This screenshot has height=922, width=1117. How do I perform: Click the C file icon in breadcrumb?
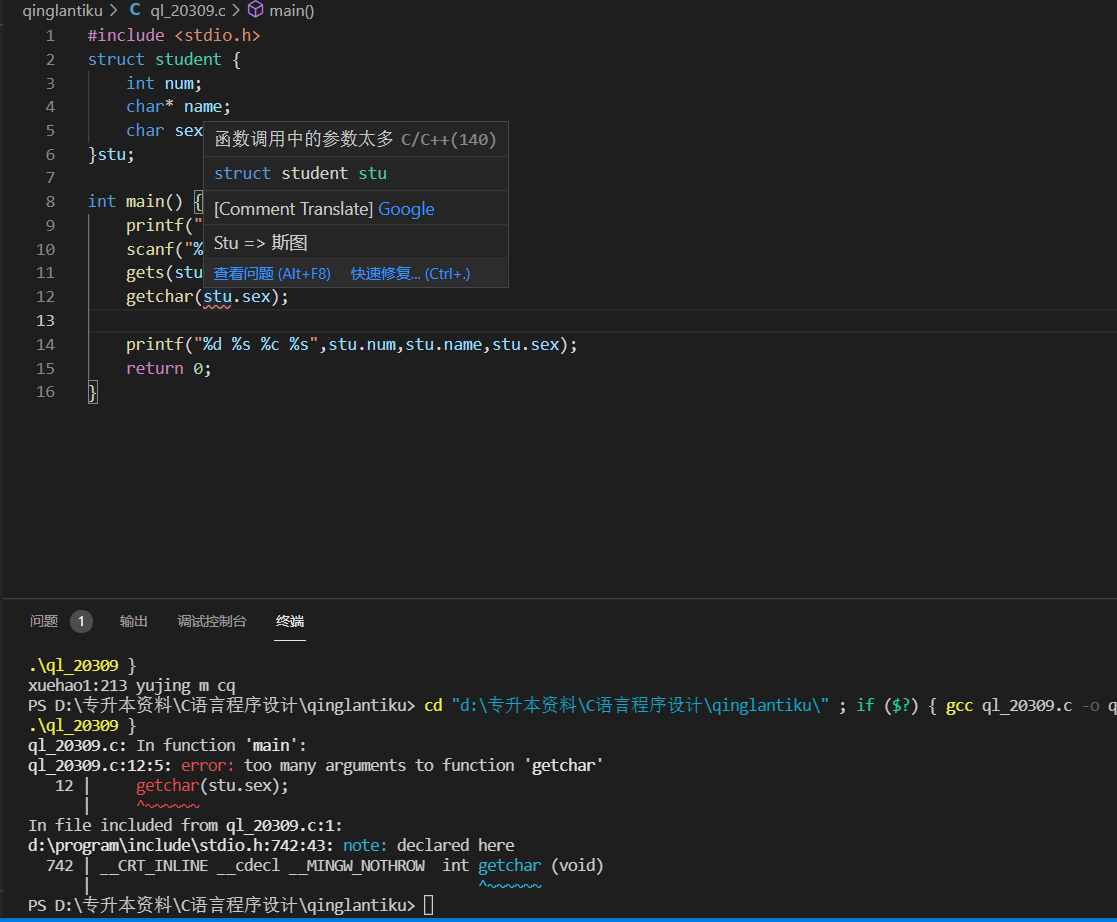135,10
